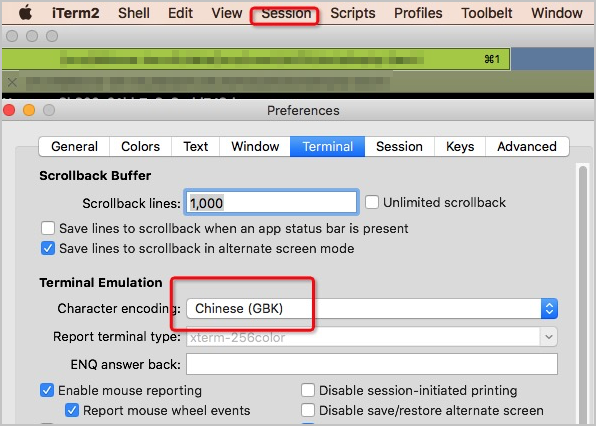Open the Edit menu

[x=180, y=13]
